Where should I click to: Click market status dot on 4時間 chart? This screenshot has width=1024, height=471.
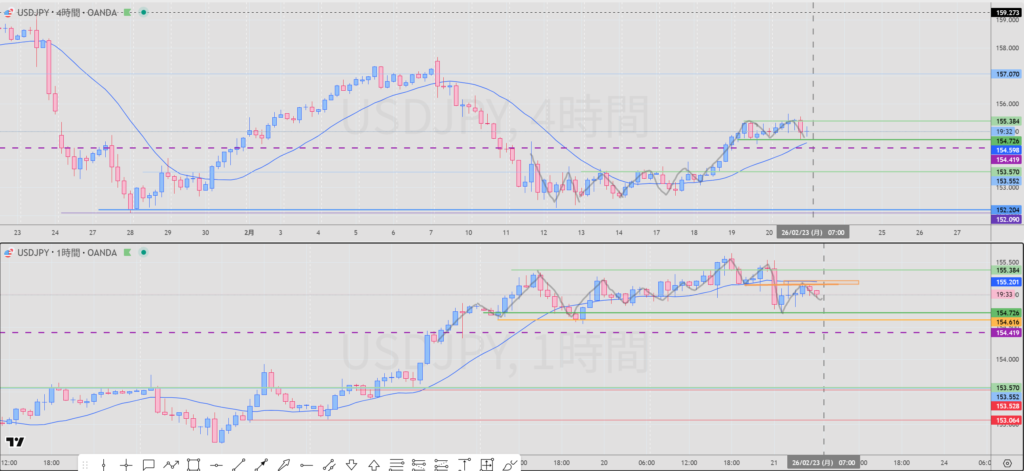(144, 12)
